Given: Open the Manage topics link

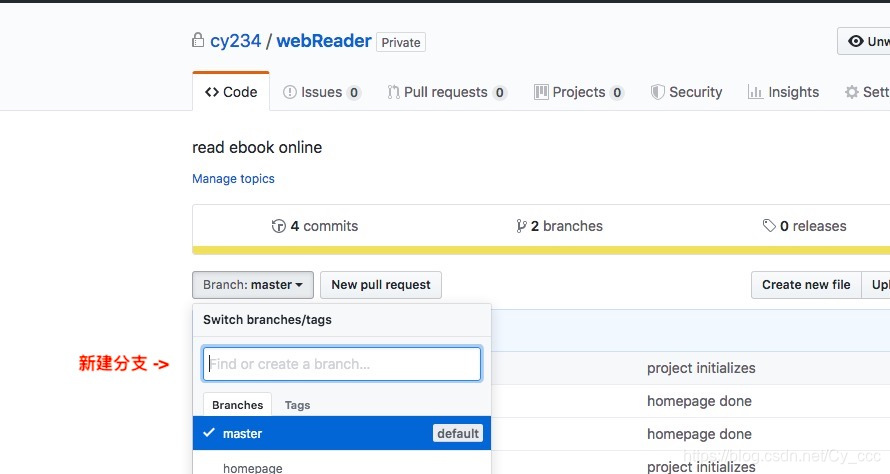Looking at the screenshot, I should [233, 179].
